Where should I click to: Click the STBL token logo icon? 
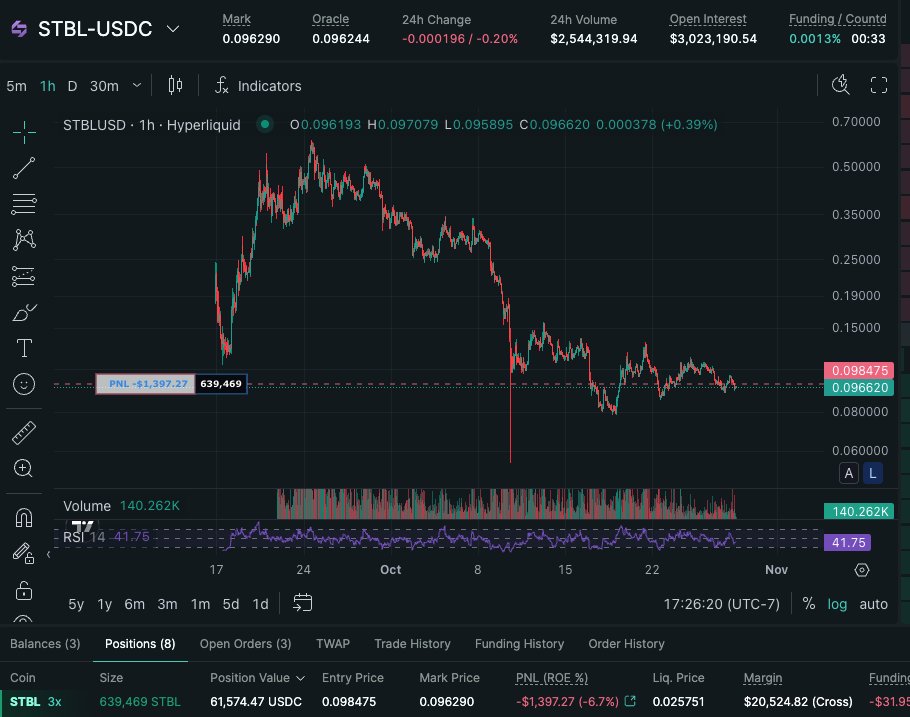click(x=19, y=29)
